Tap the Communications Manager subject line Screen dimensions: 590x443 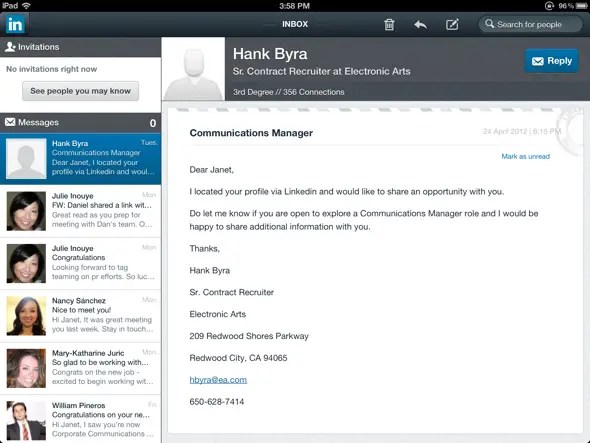pyautogui.click(x=251, y=133)
